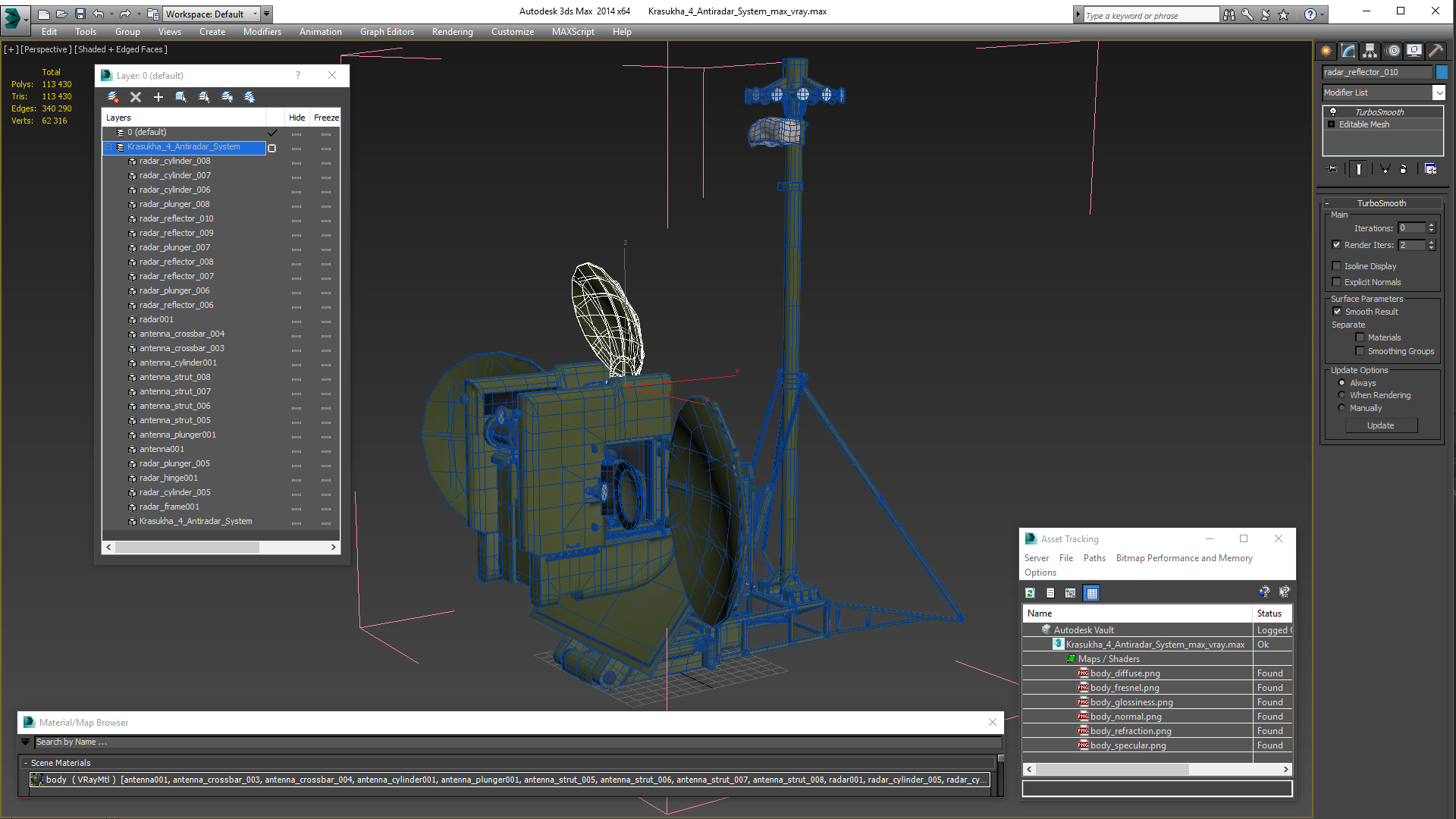Screen dimensions: 1456x819
Task: Open the Motion command panel tab
Action: pyautogui.click(x=1392, y=51)
